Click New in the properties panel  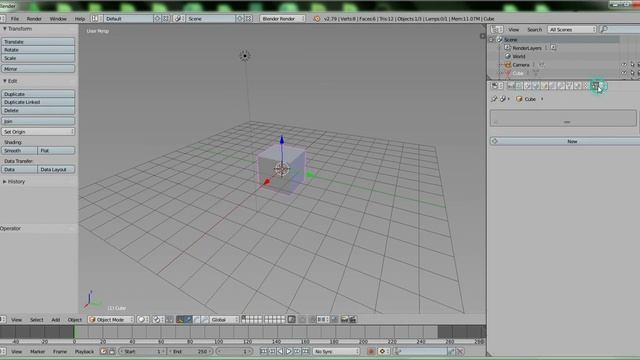[565, 141]
